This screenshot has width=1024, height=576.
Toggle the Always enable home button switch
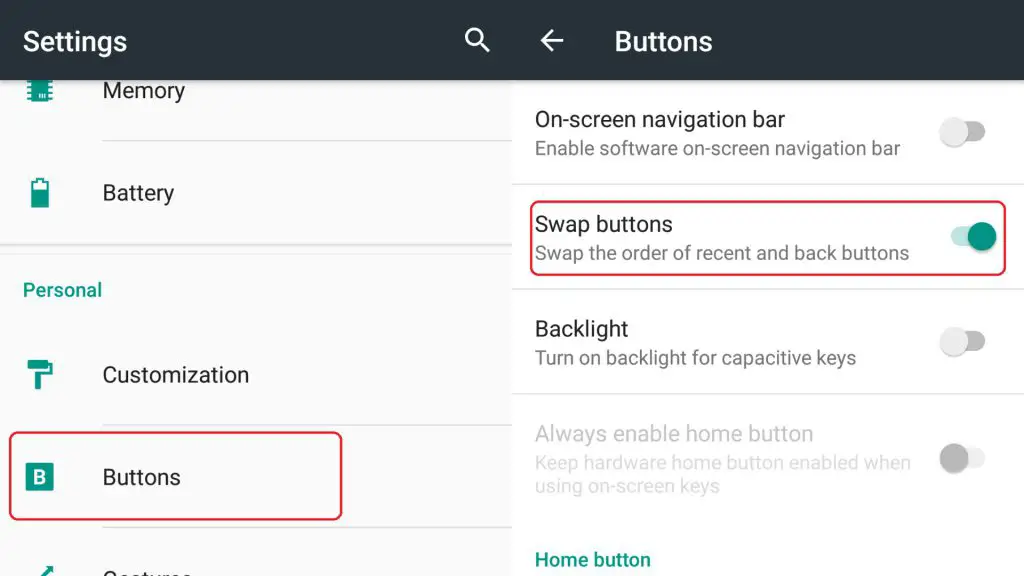pos(962,458)
